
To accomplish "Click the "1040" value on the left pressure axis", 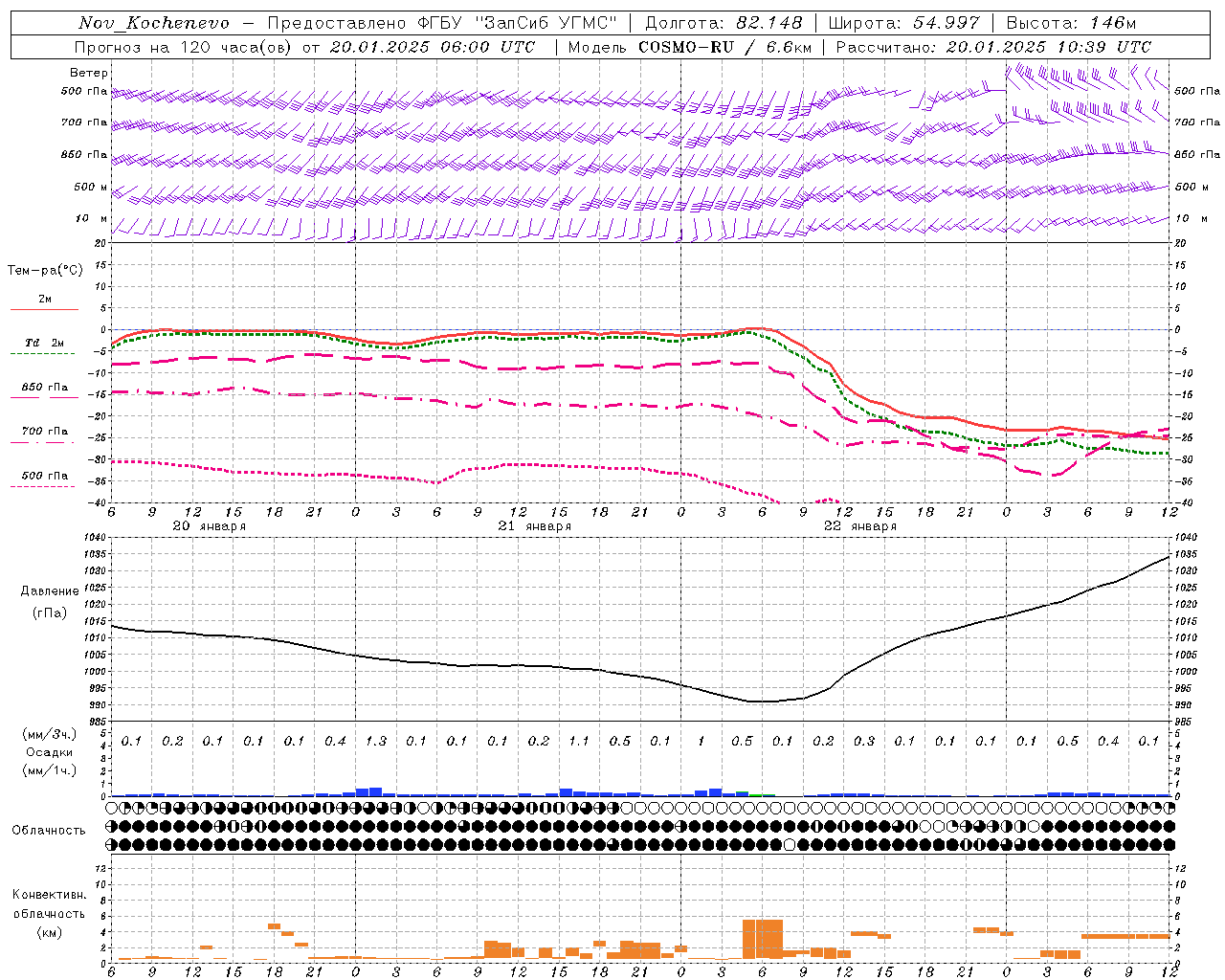I will 97,538.
